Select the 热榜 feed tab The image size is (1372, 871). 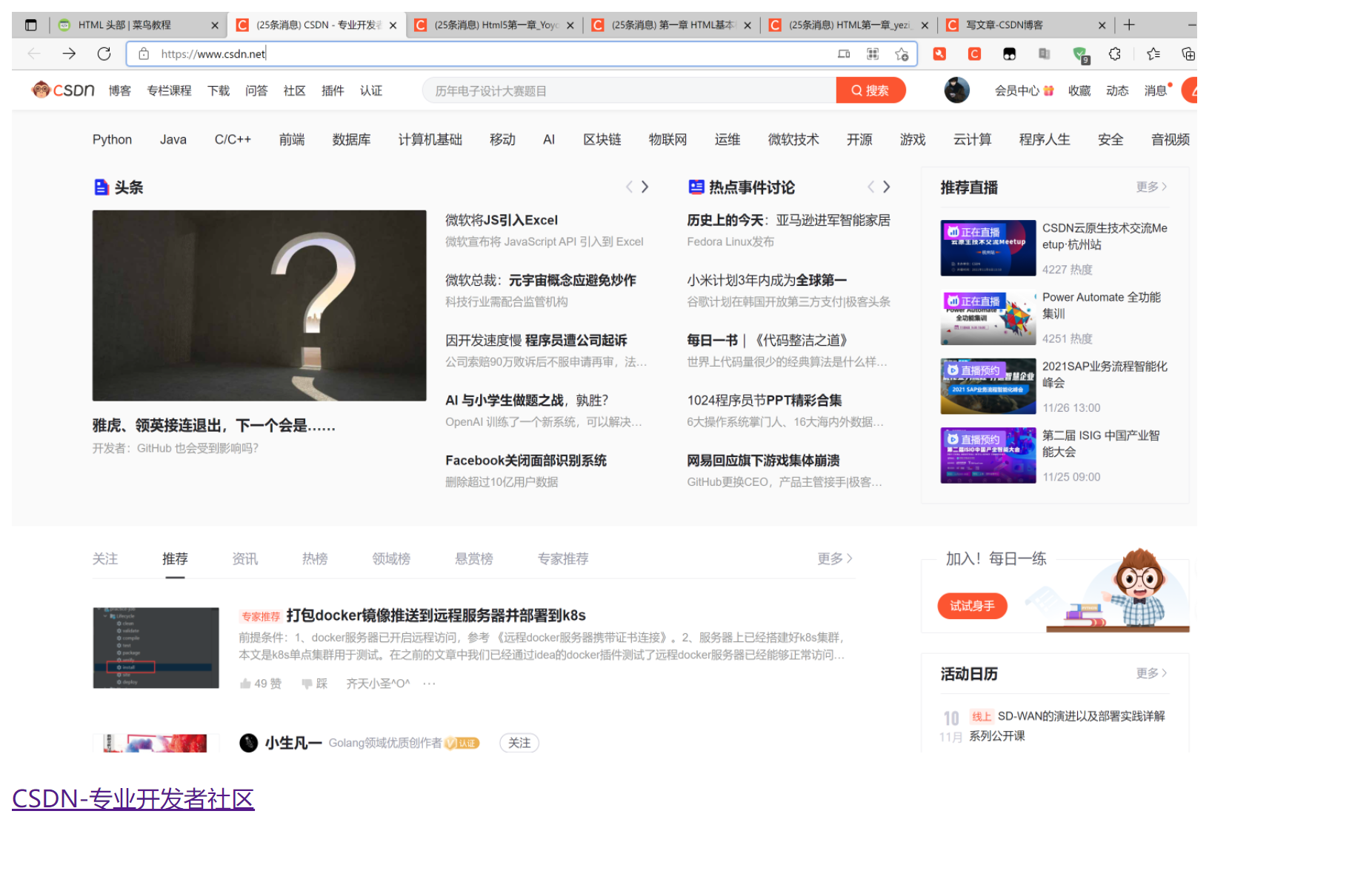pyautogui.click(x=315, y=558)
